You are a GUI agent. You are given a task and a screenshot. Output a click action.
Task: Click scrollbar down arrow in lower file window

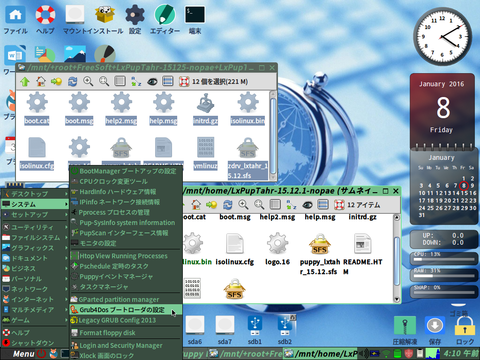397,299
